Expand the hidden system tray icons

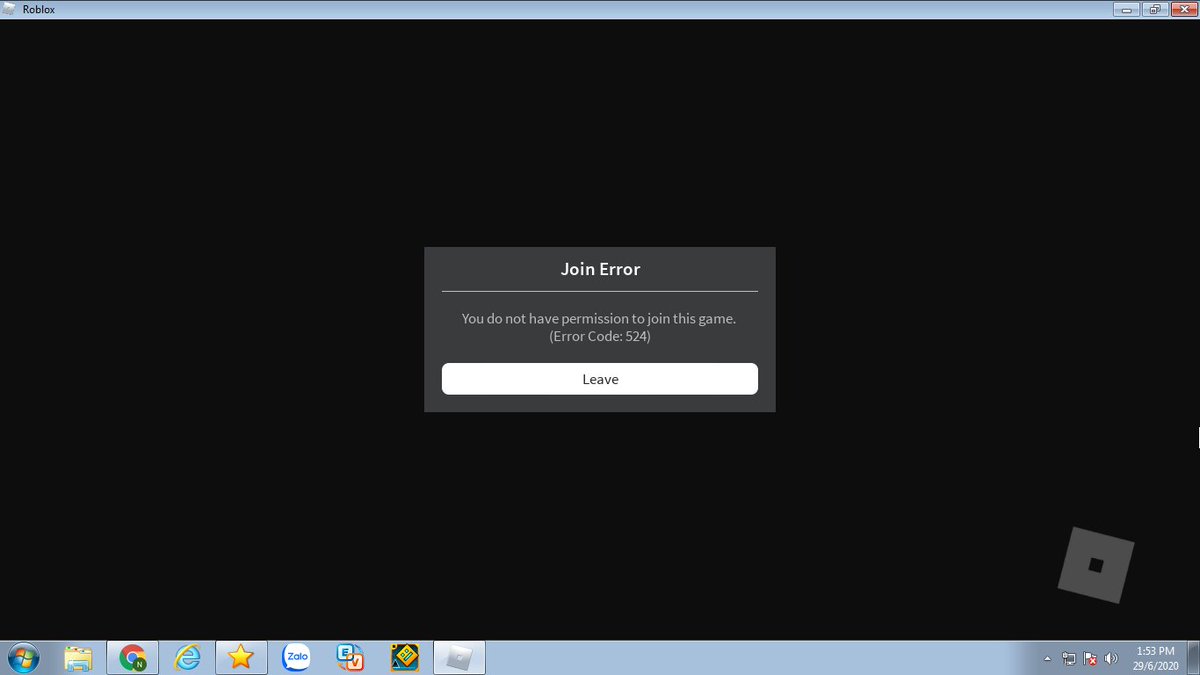coord(1047,659)
